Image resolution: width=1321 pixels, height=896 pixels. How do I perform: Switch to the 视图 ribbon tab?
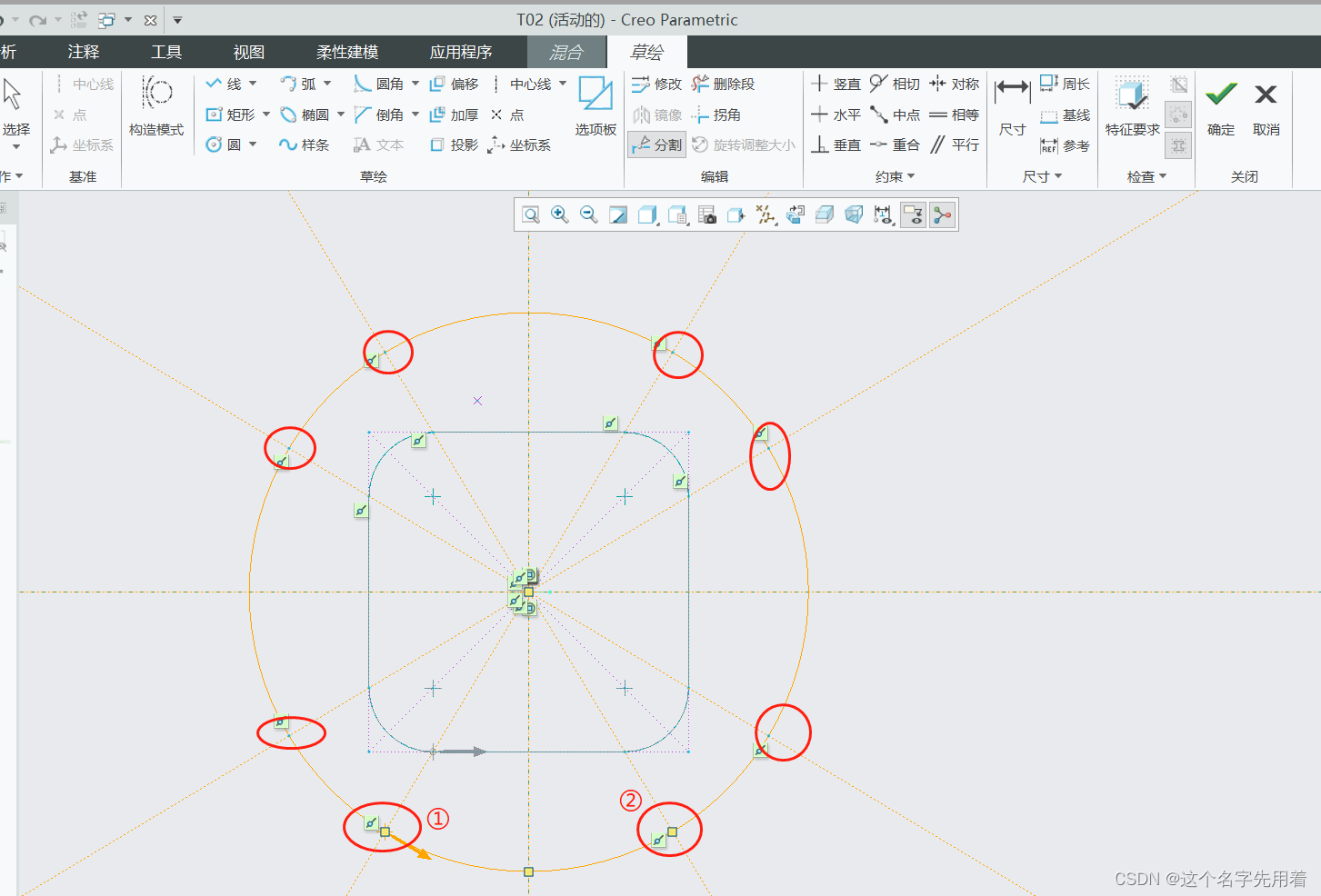249,52
